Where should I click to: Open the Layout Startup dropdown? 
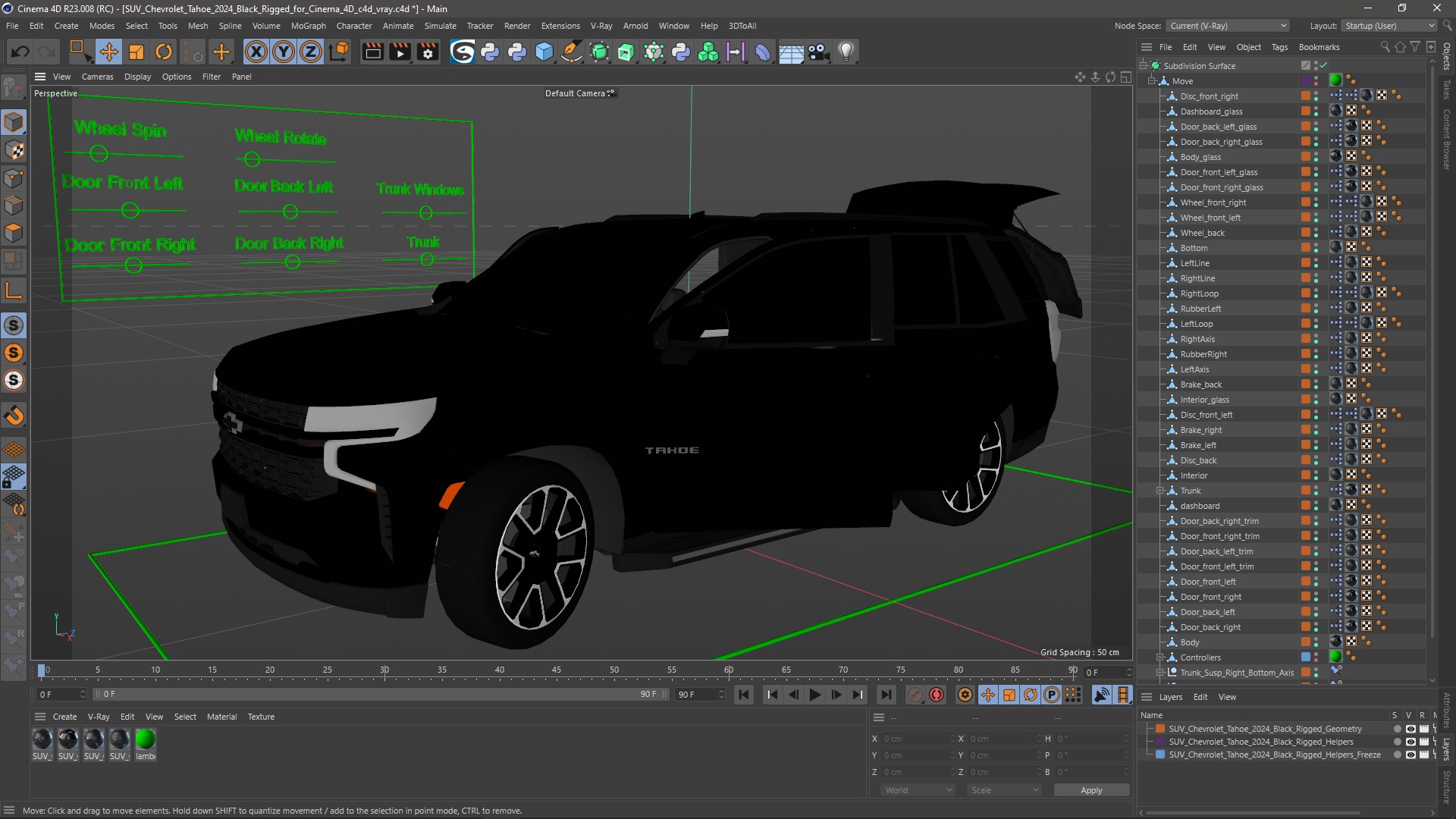pos(1389,26)
